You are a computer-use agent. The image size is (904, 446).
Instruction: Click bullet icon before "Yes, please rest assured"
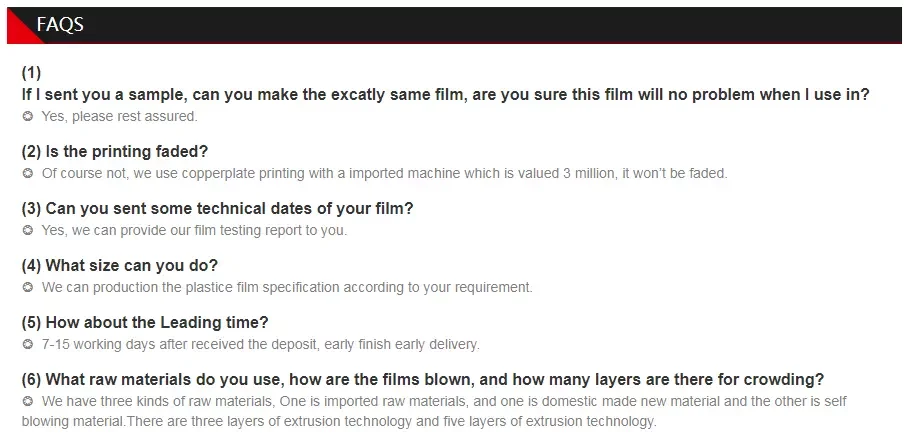coord(28,116)
